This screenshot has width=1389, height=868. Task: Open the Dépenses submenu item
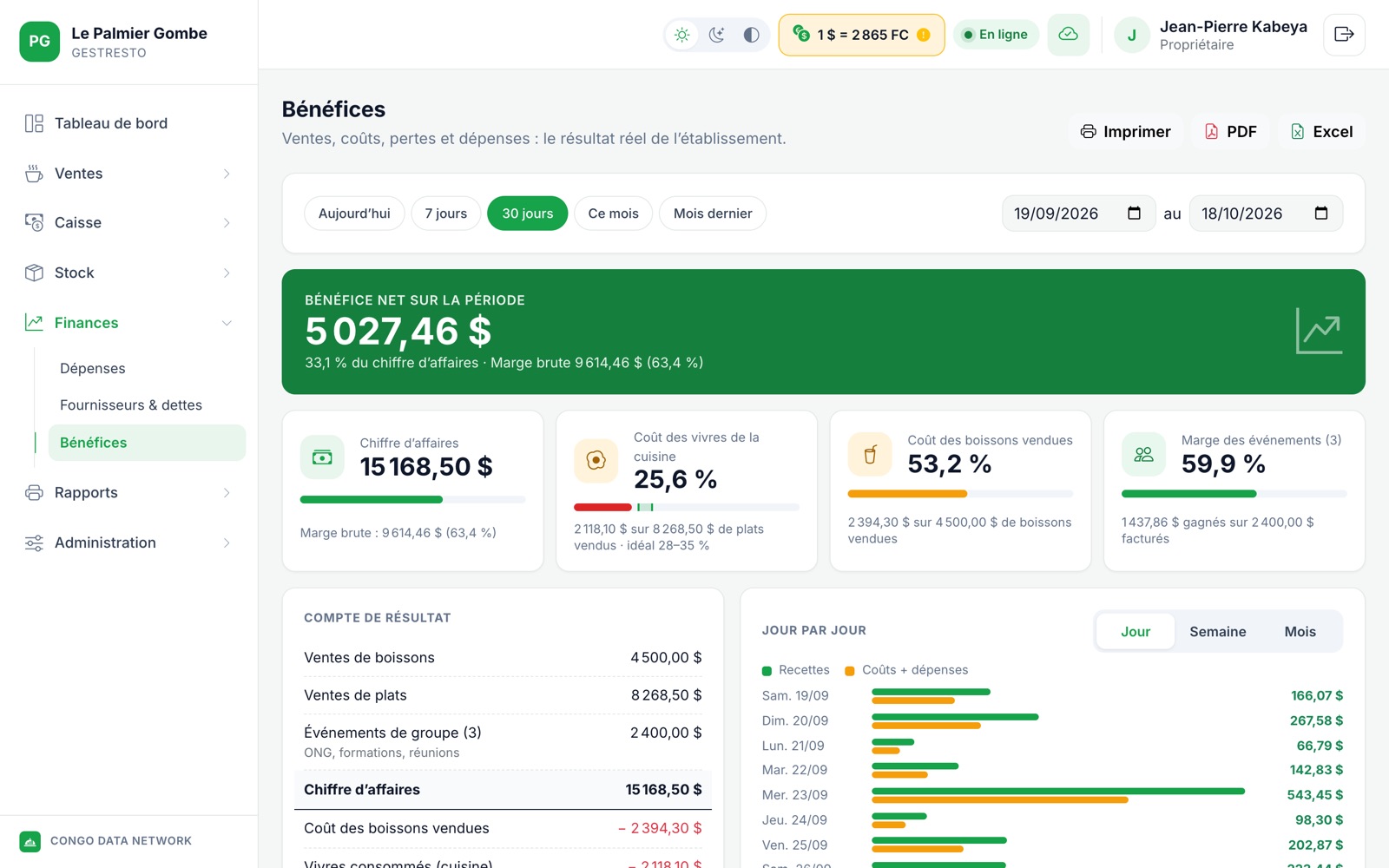147,369
